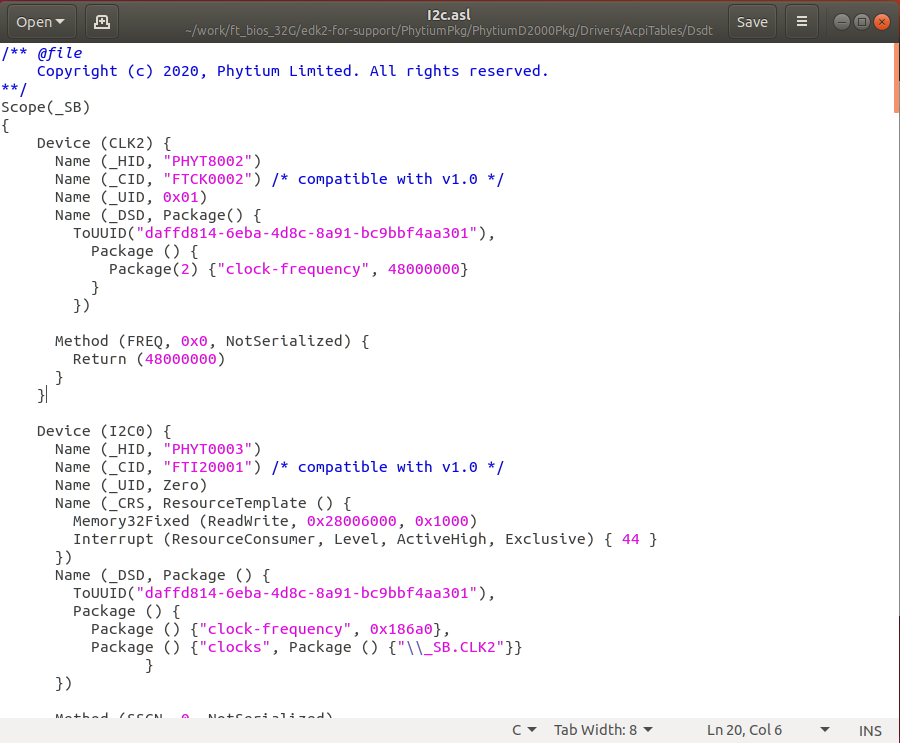
Task: Click the file path subtitle in header
Action: tap(449, 30)
